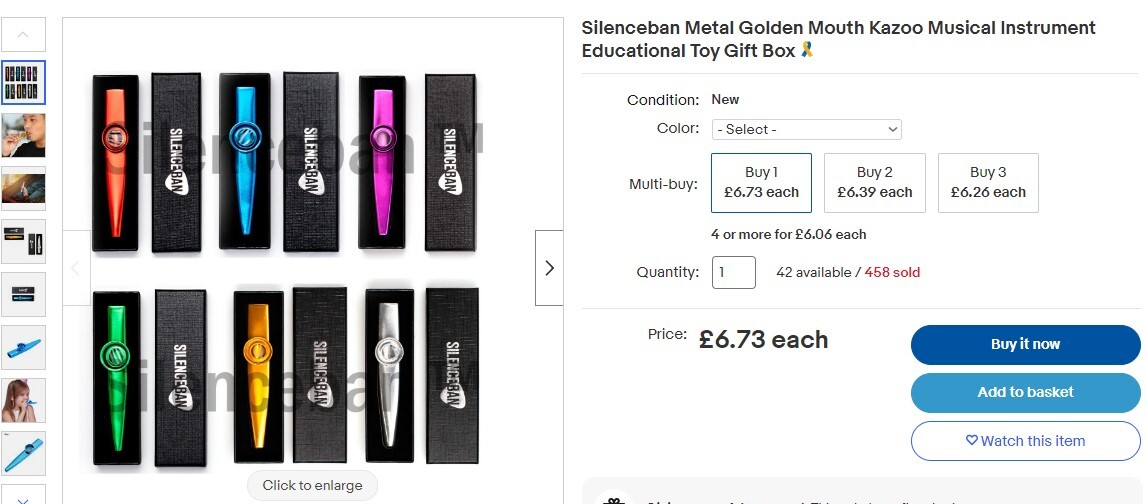The image size is (1146, 504).
Task: Select thumbnail of black boxed kazoo set
Action: (23, 241)
